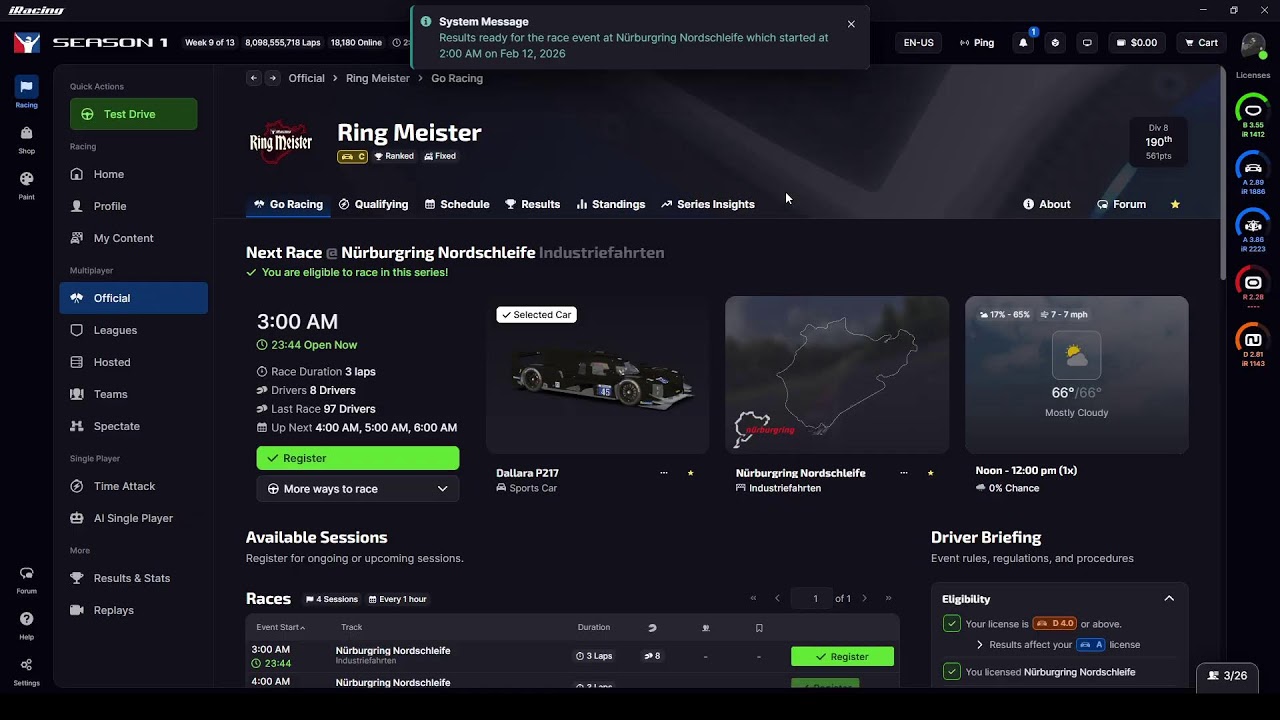Favorite the Nürburgring Nordschleife track star
This screenshot has height=720, width=1280.
tap(930, 473)
